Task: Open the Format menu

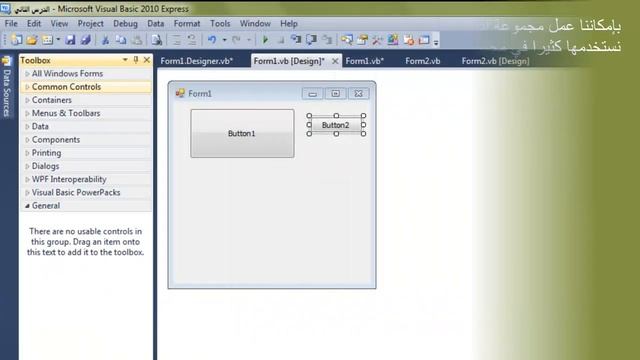Action: pos(187,24)
